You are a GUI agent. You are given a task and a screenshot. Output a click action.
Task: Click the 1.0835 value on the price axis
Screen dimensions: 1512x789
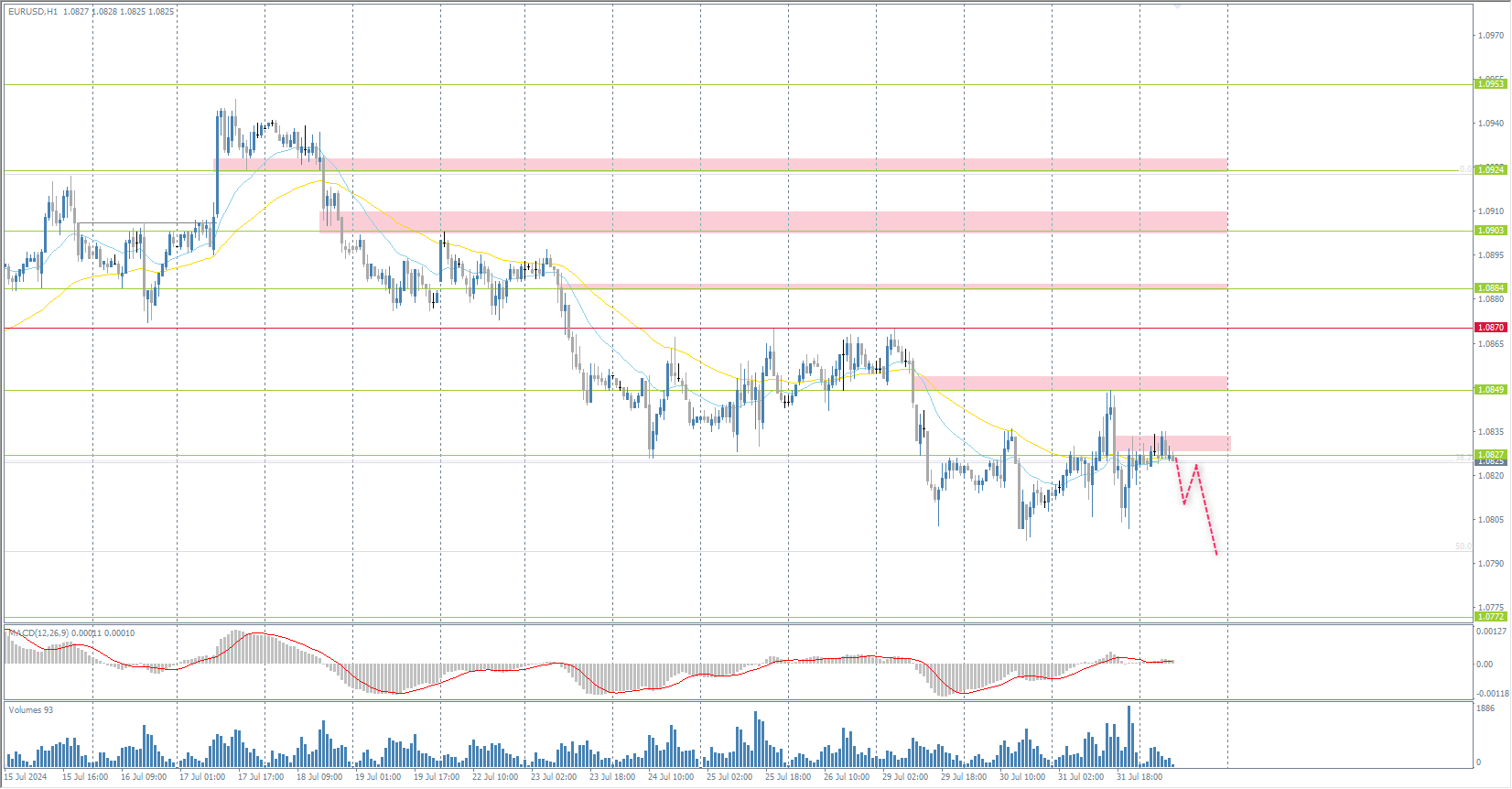click(x=1491, y=432)
